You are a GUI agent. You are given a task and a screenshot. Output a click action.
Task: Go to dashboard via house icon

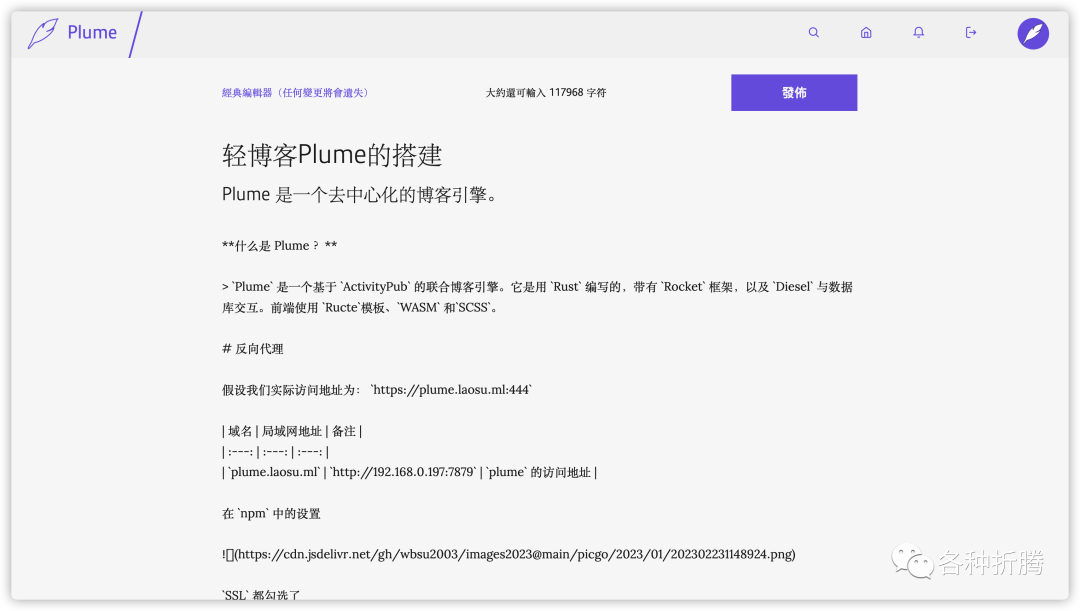866,32
